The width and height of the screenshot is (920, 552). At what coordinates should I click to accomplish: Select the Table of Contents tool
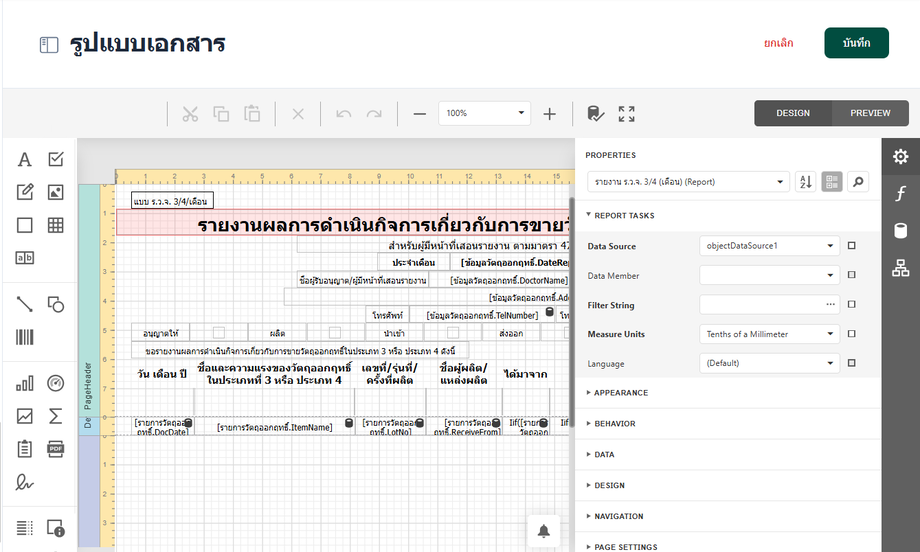pyautogui.click(x=25, y=528)
